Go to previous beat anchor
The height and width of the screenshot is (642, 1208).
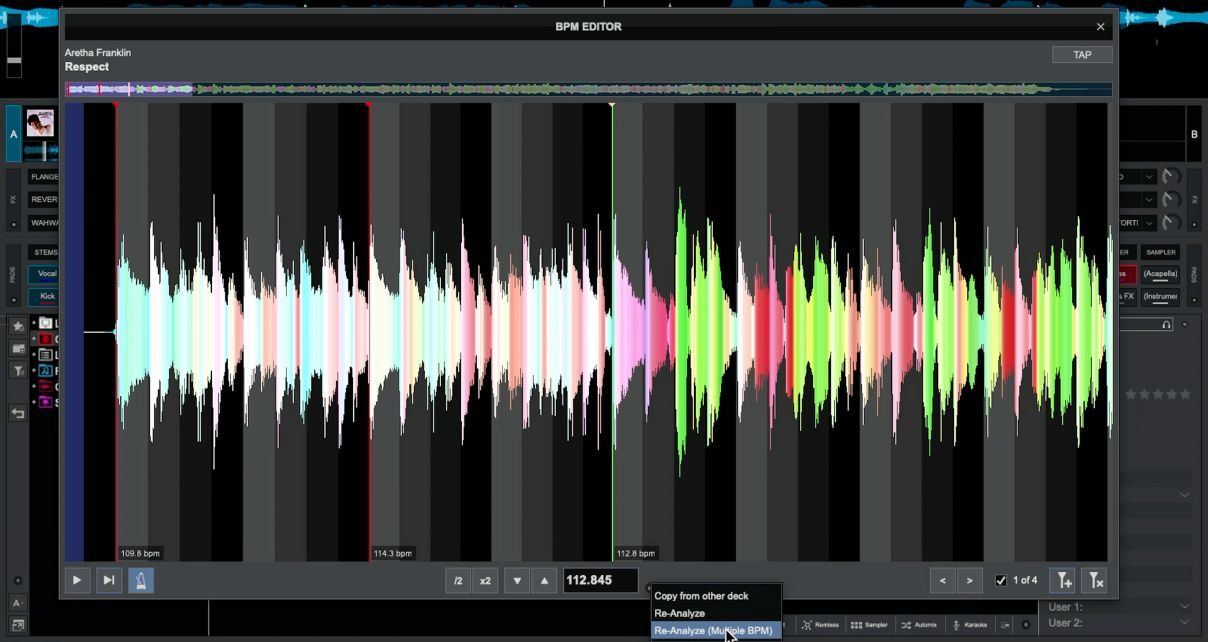click(x=942, y=580)
